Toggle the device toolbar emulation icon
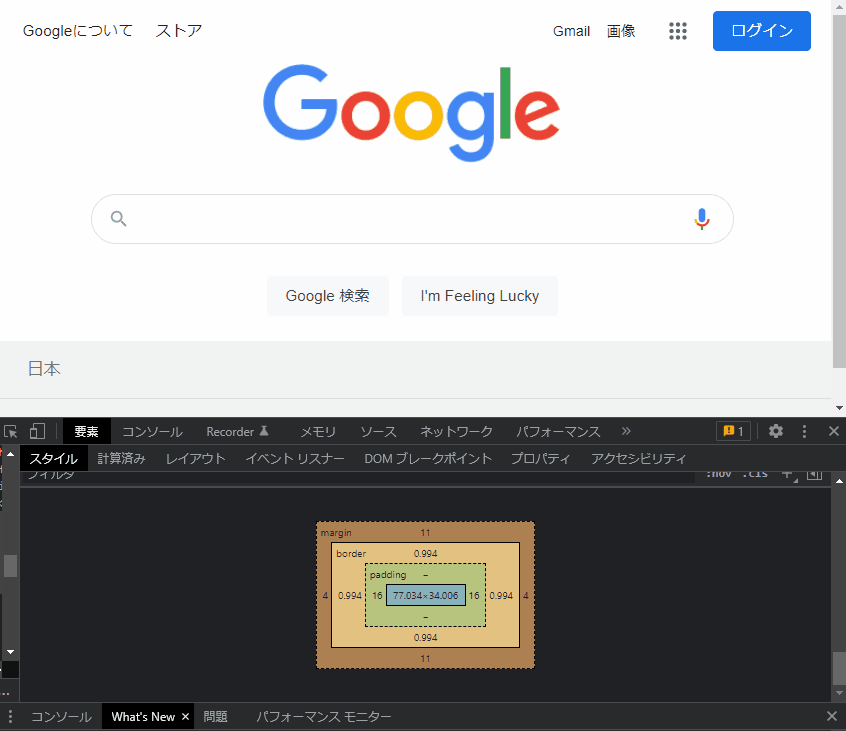This screenshot has height=731, width=846. point(37,431)
